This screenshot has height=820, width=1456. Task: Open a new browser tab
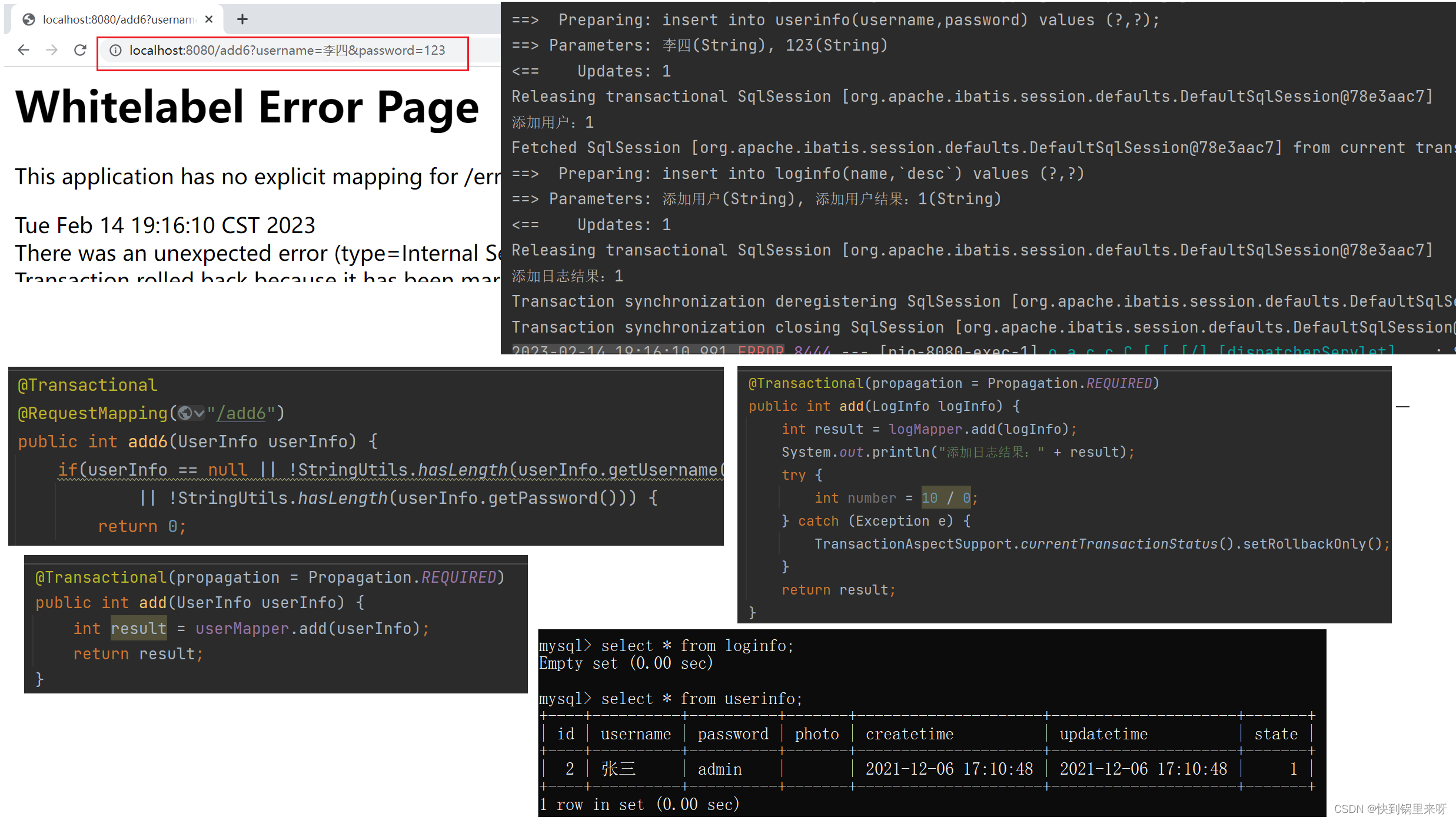click(x=242, y=19)
